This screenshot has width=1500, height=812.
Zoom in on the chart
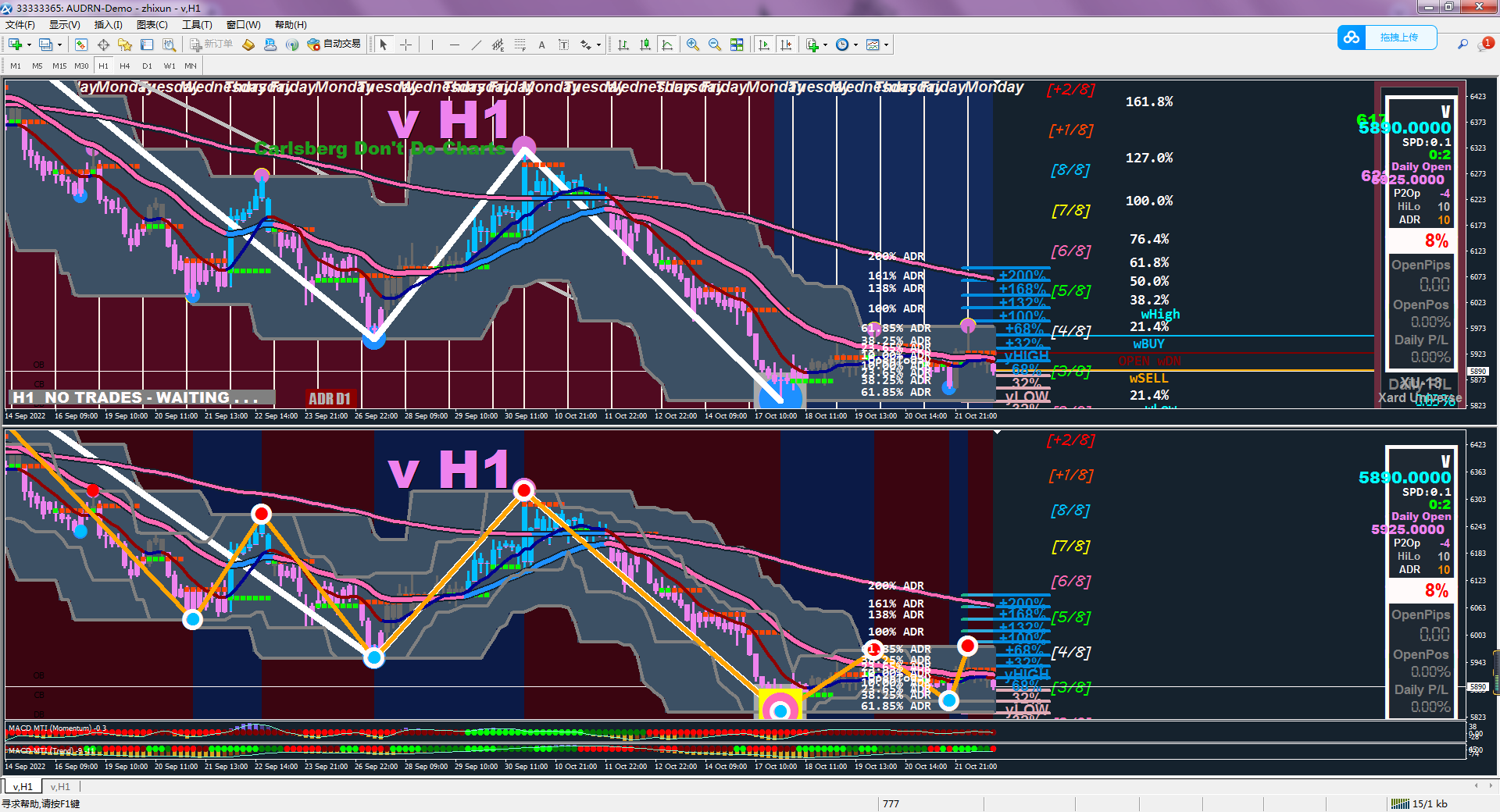click(x=693, y=45)
